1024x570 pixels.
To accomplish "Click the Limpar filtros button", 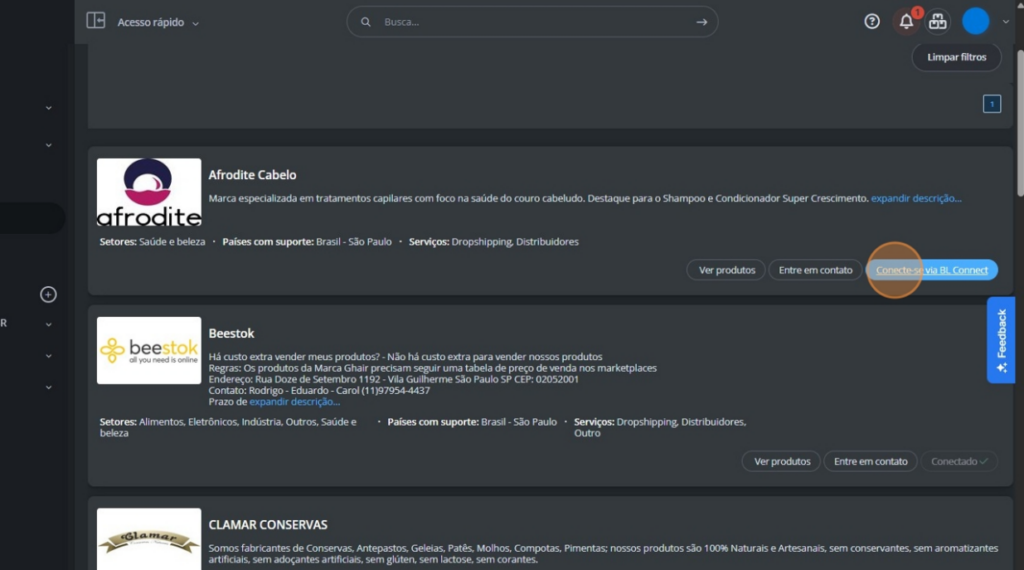I will click(957, 57).
